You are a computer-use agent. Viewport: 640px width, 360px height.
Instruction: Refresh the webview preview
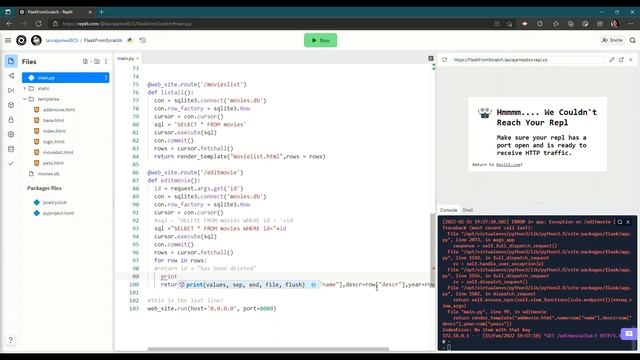pos(444,60)
